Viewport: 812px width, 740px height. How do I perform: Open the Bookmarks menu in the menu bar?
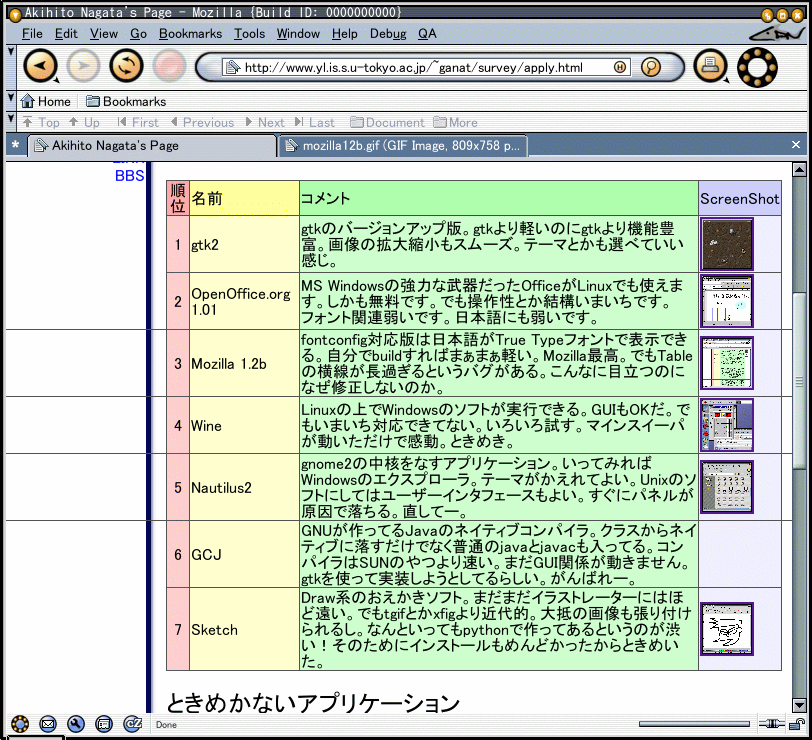[x=190, y=34]
